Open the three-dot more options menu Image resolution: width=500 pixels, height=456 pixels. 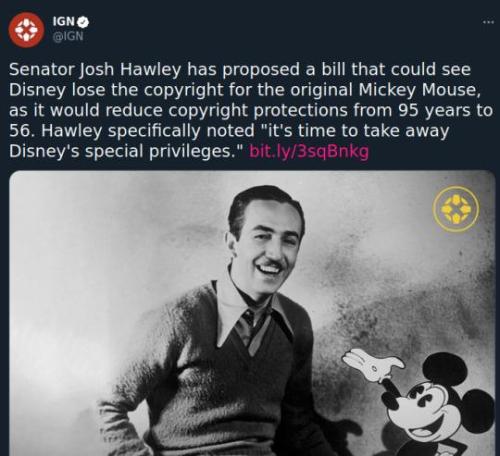tap(488, 22)
